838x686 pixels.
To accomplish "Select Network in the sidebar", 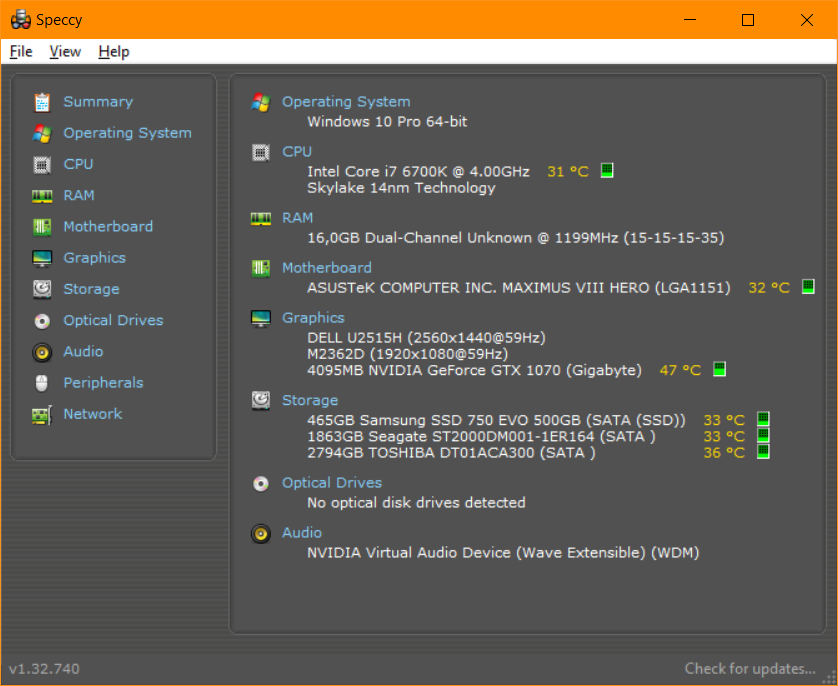I will click(x=93, y=414).
